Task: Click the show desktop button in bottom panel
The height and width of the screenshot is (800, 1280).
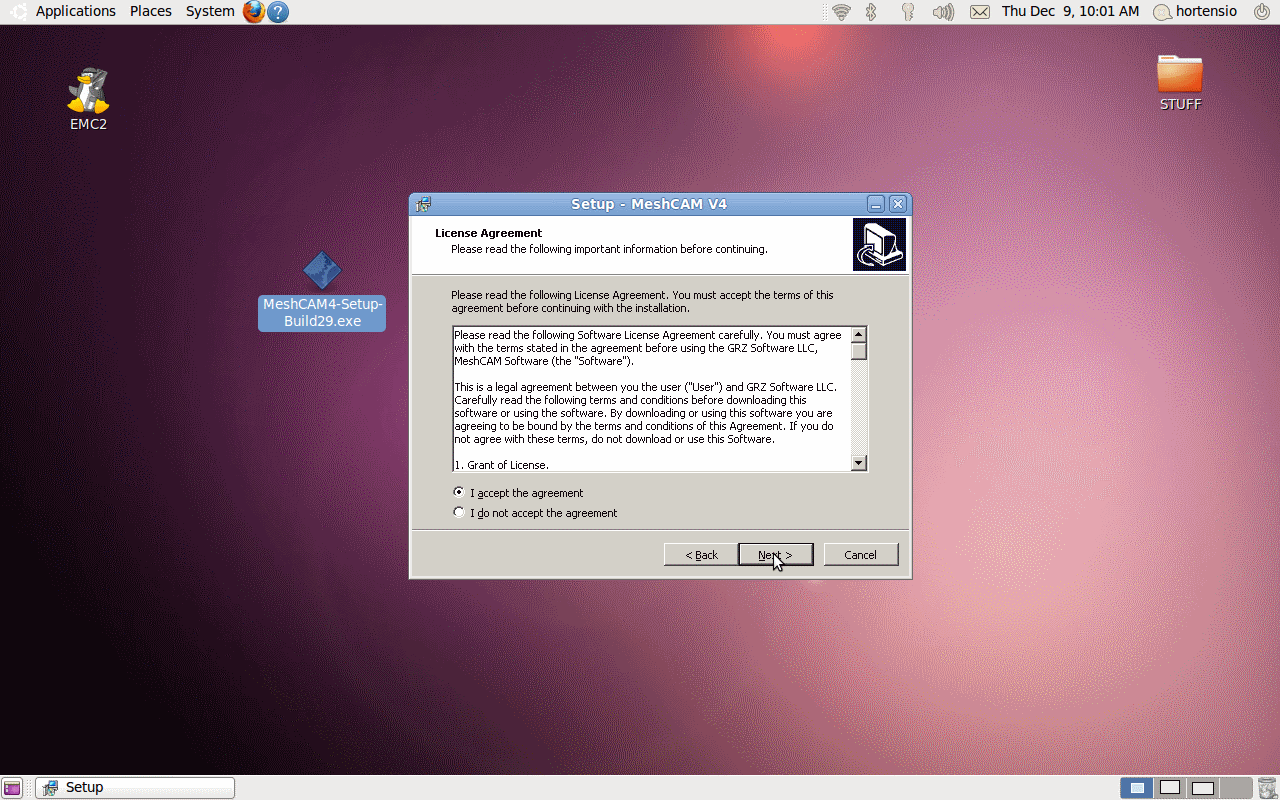Action: click(12, 788)
